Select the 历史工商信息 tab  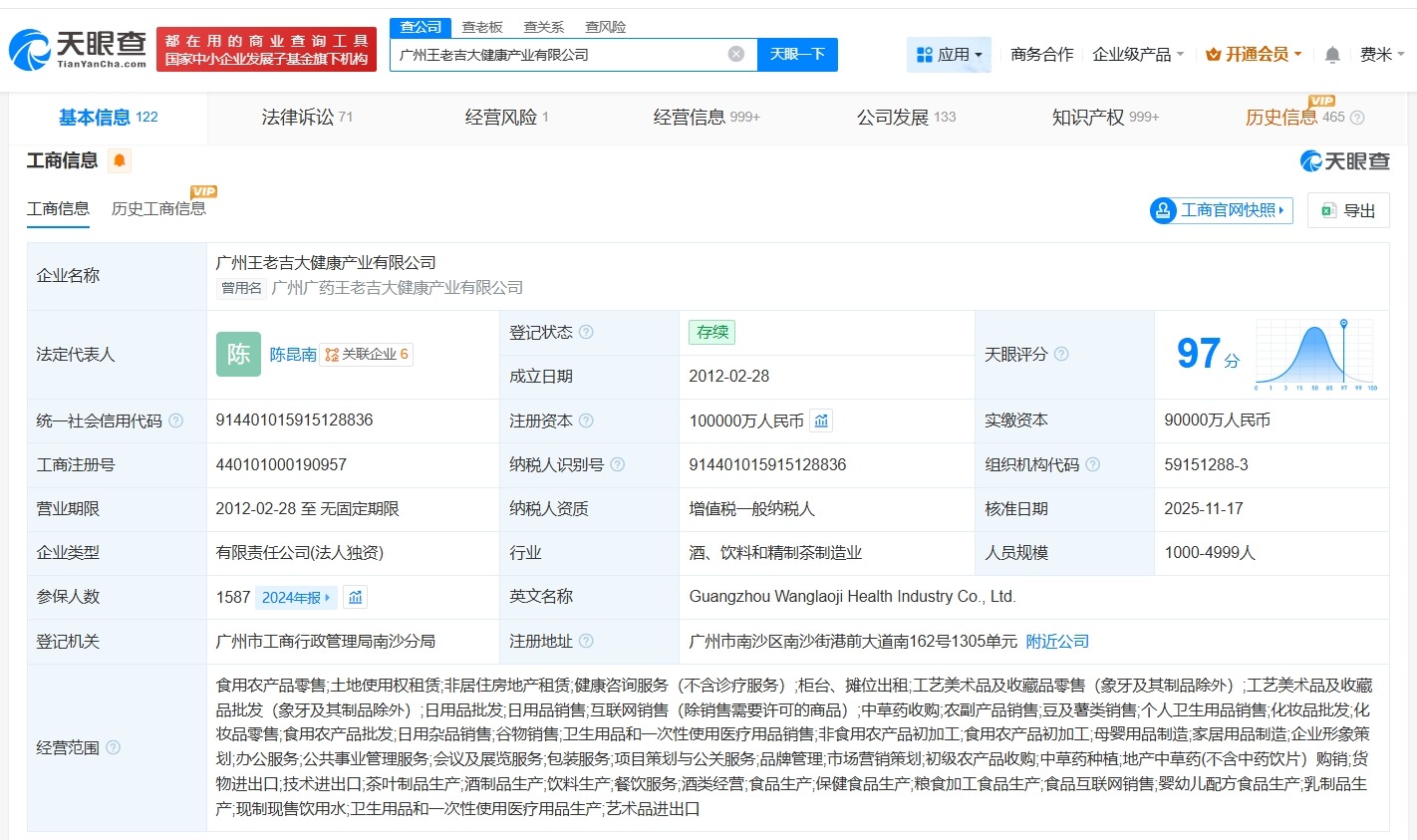tap(159, 209)
